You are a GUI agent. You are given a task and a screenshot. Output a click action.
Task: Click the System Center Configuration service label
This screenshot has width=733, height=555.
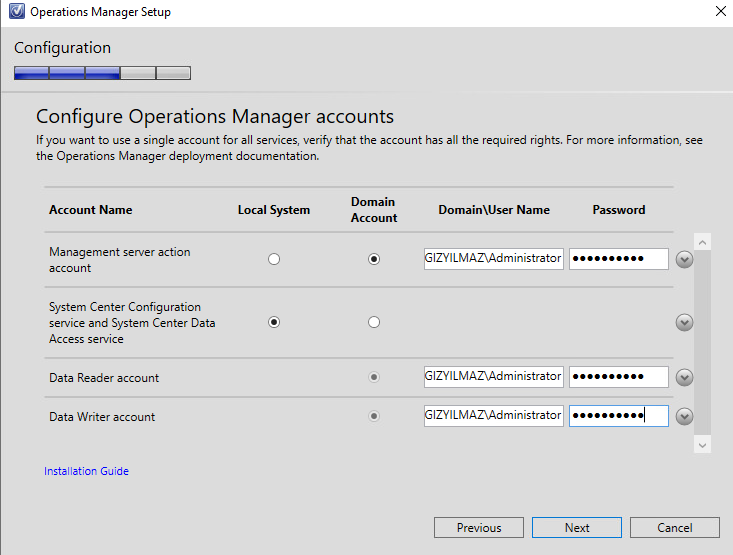tap(132, 323)
